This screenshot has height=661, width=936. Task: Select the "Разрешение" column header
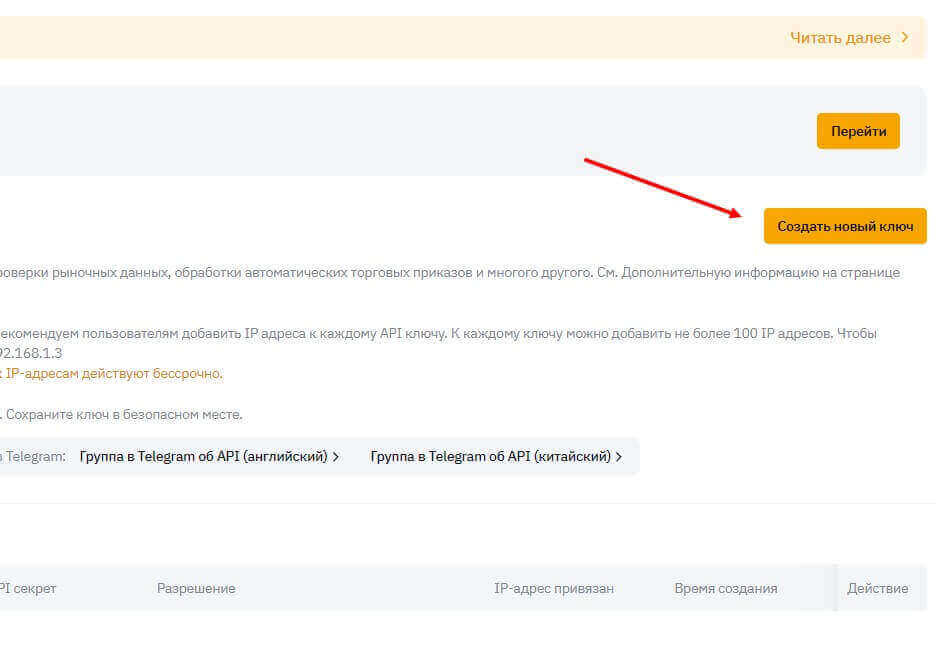pyautogui.click(x=196, y=588)
